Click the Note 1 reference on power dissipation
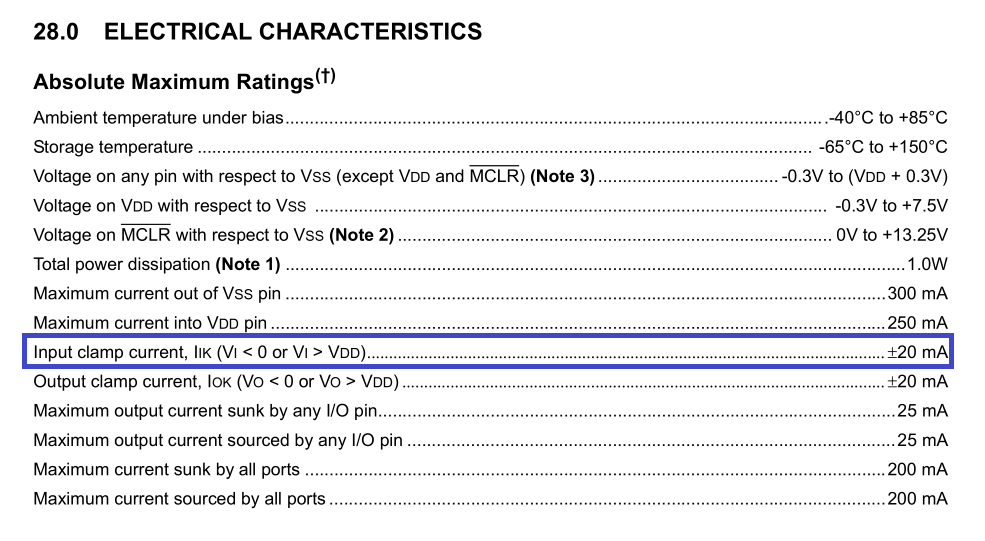 [248, 264]
